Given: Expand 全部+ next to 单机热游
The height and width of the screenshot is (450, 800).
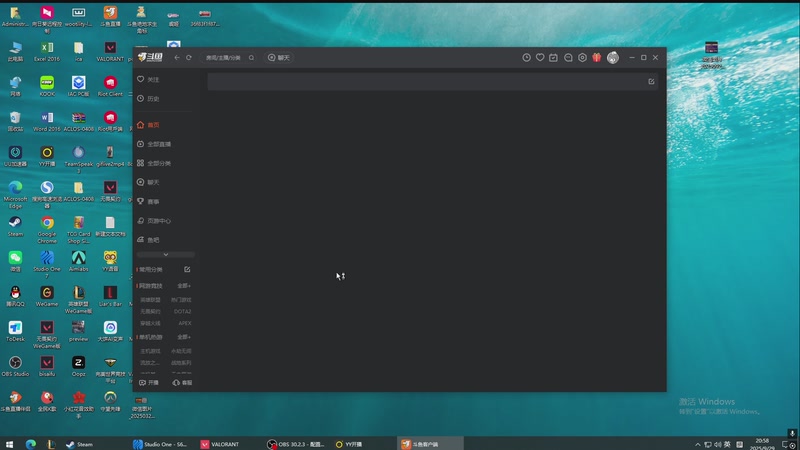Looking at the screenshot, I should pyautogui.click(x=184, y=337).
